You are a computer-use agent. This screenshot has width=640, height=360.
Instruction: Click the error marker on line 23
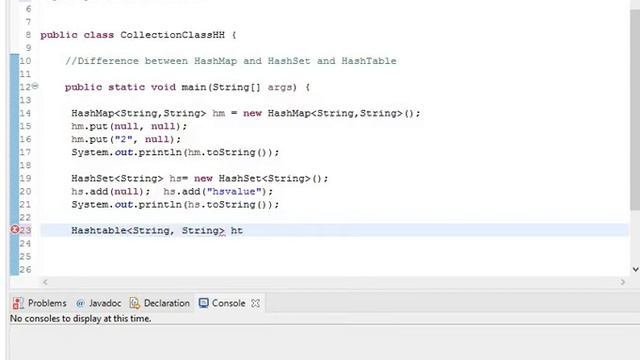pyautogui.click(x=14, y=230)
